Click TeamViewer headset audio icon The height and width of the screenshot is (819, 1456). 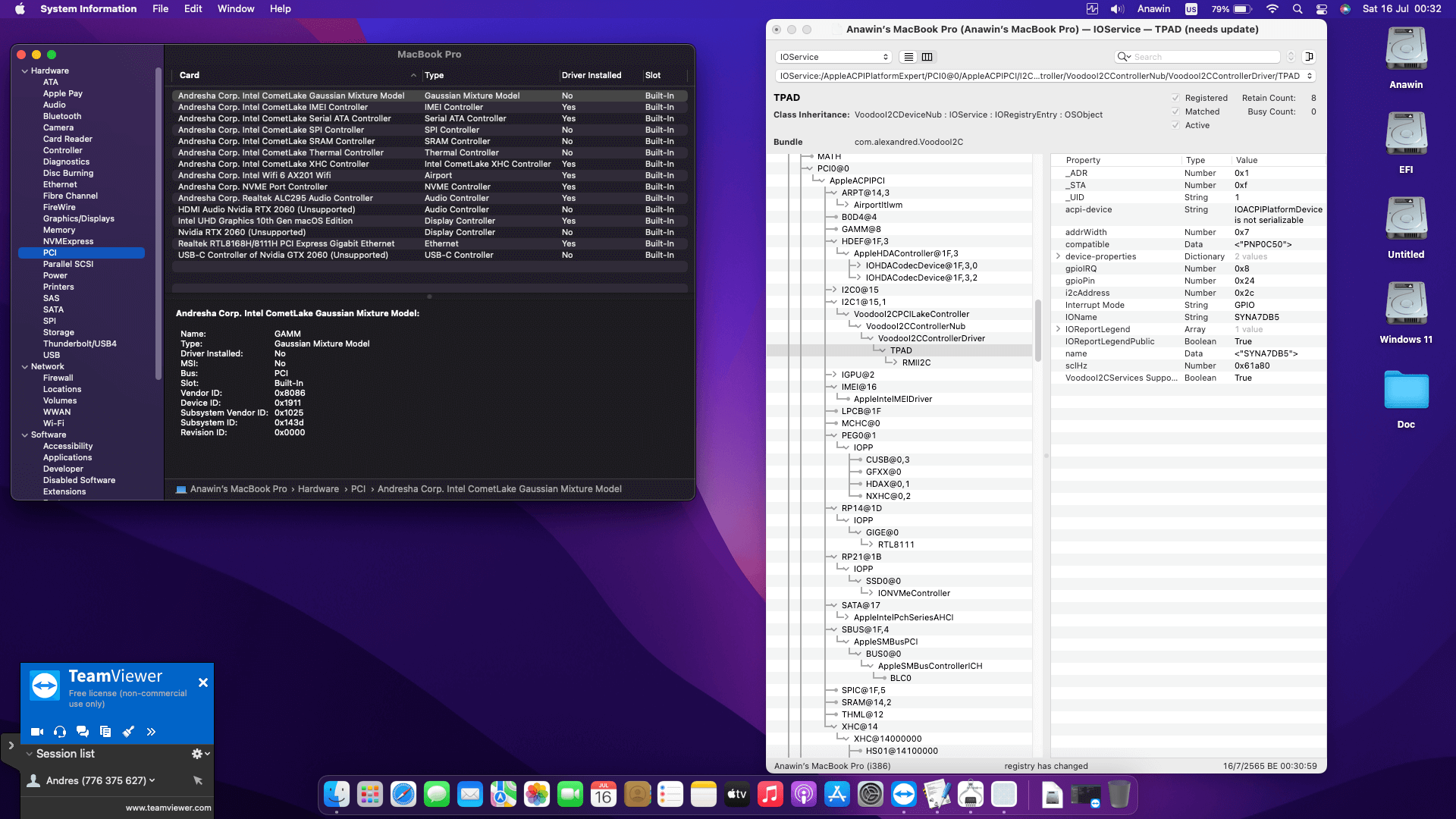click(60, 732)
